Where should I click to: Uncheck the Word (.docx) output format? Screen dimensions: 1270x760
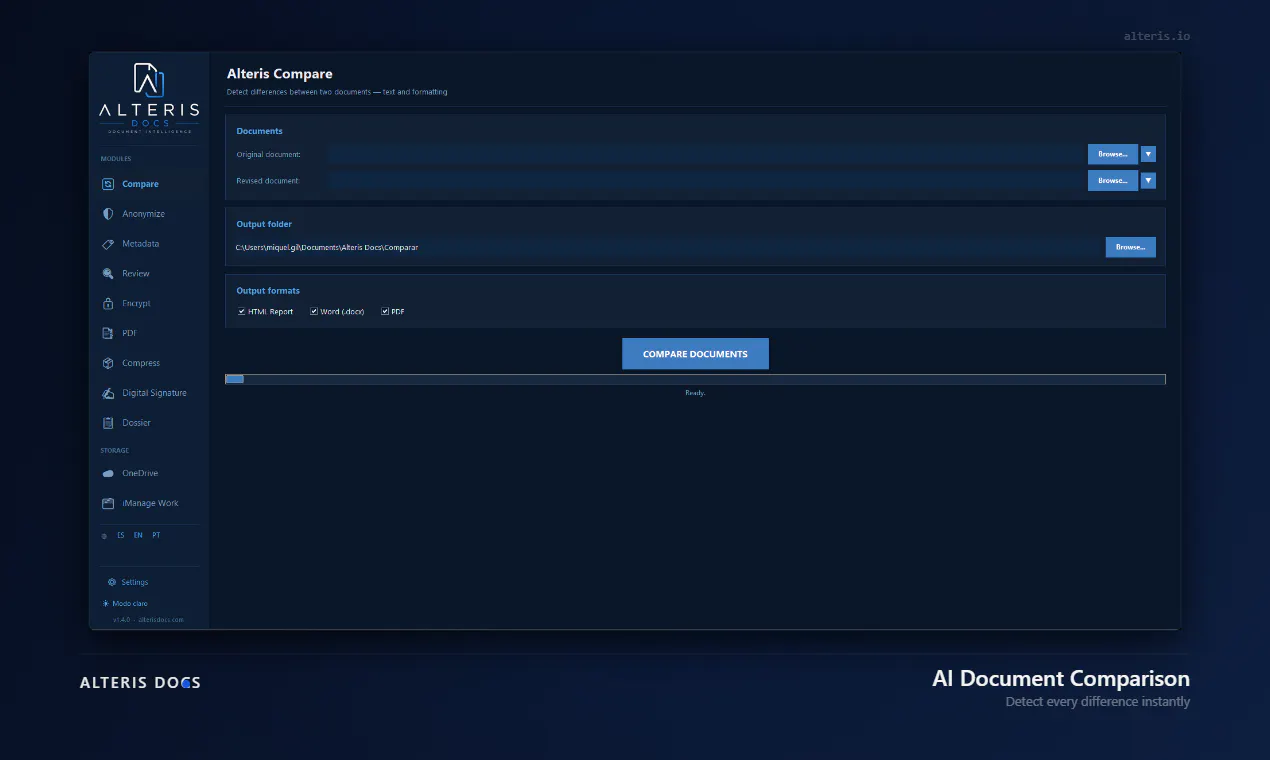(314, 312)
